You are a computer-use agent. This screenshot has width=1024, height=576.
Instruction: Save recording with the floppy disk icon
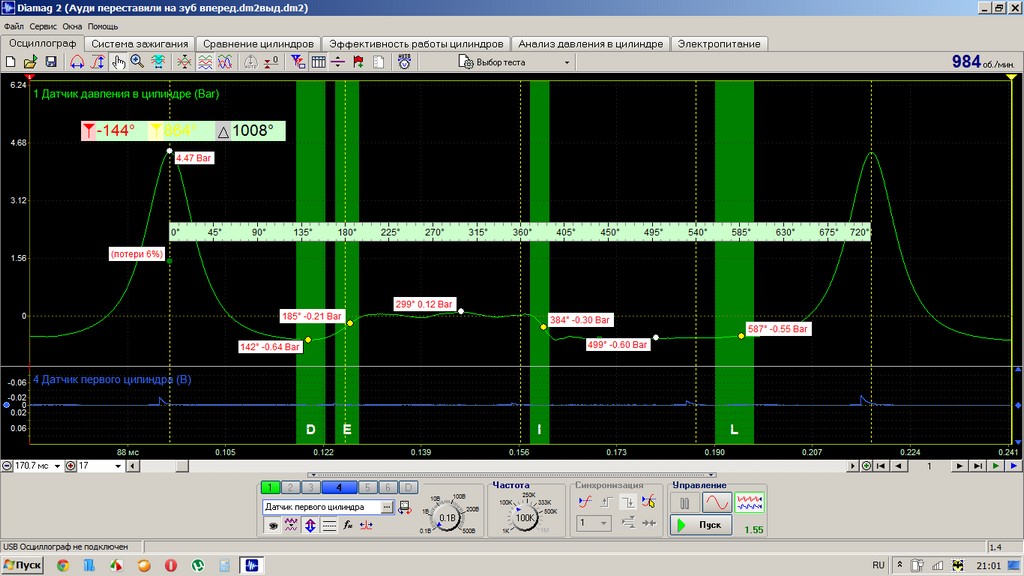[51, 62]
